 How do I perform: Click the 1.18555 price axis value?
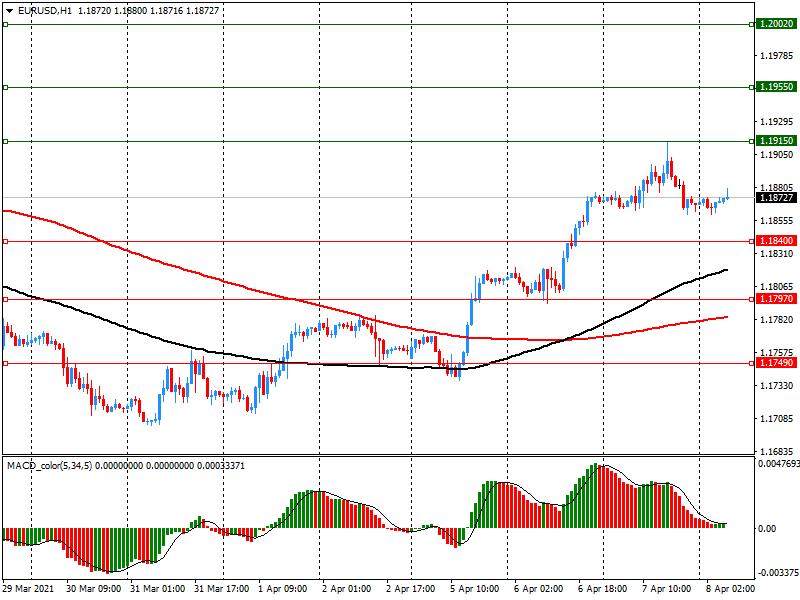(777, 220)
